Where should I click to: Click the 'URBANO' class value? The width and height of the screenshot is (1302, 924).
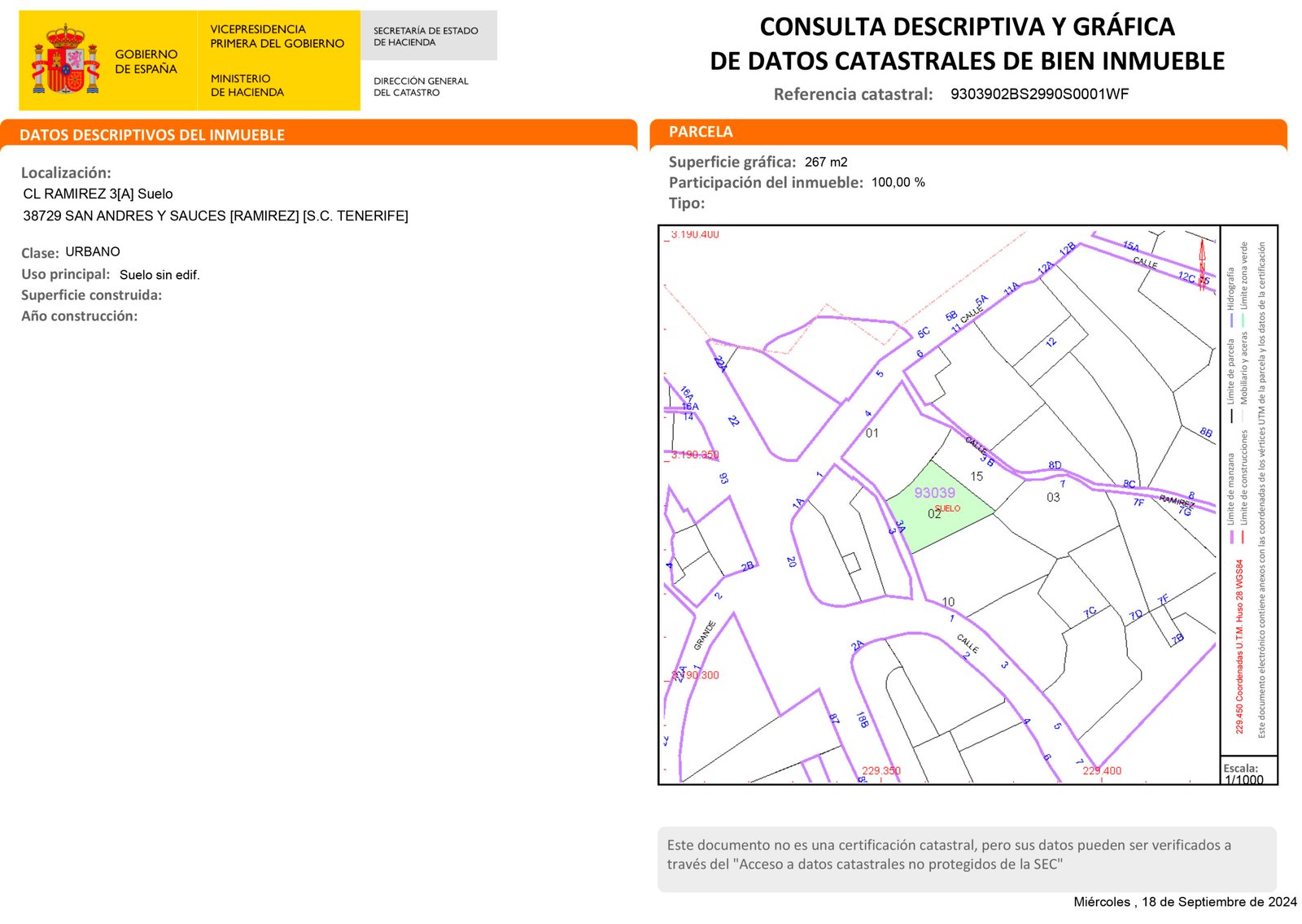(93, 252)
